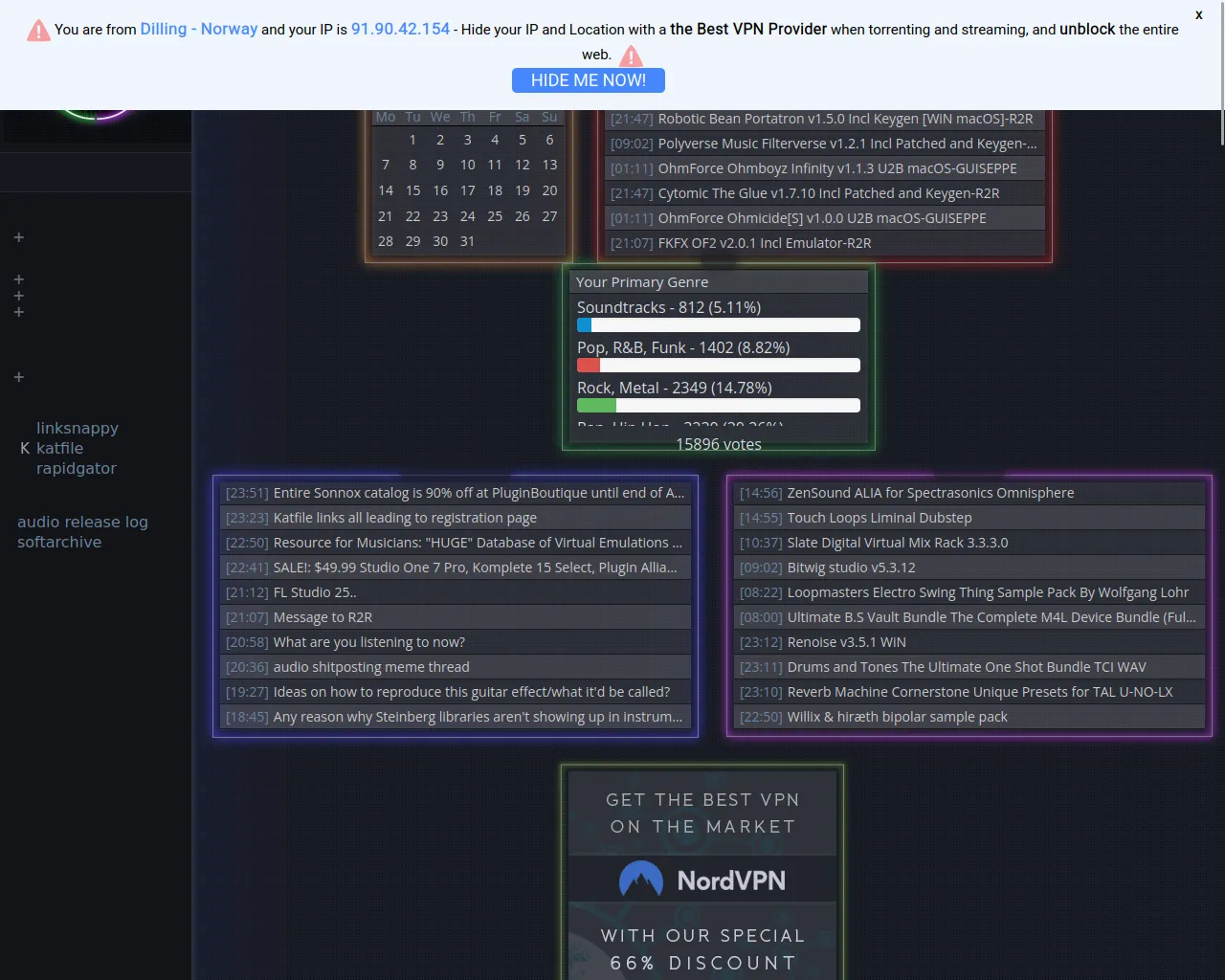
Task: Open the rapidgator sidebar link
Action: [77, 468]
